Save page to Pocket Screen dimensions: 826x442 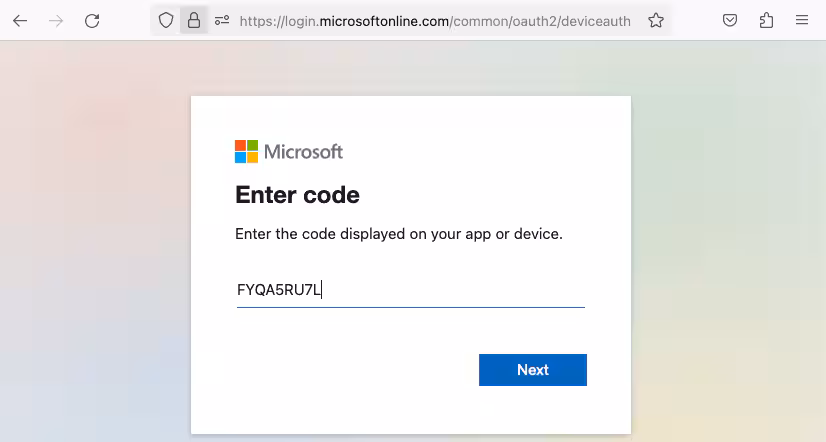(x=731, y=20)
